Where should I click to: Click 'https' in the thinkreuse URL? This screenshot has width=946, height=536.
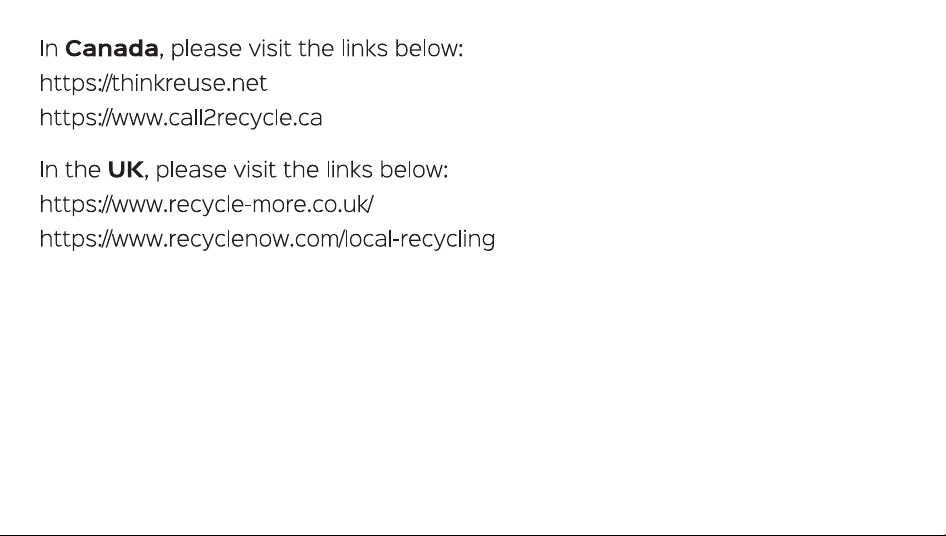click(68, 85)
